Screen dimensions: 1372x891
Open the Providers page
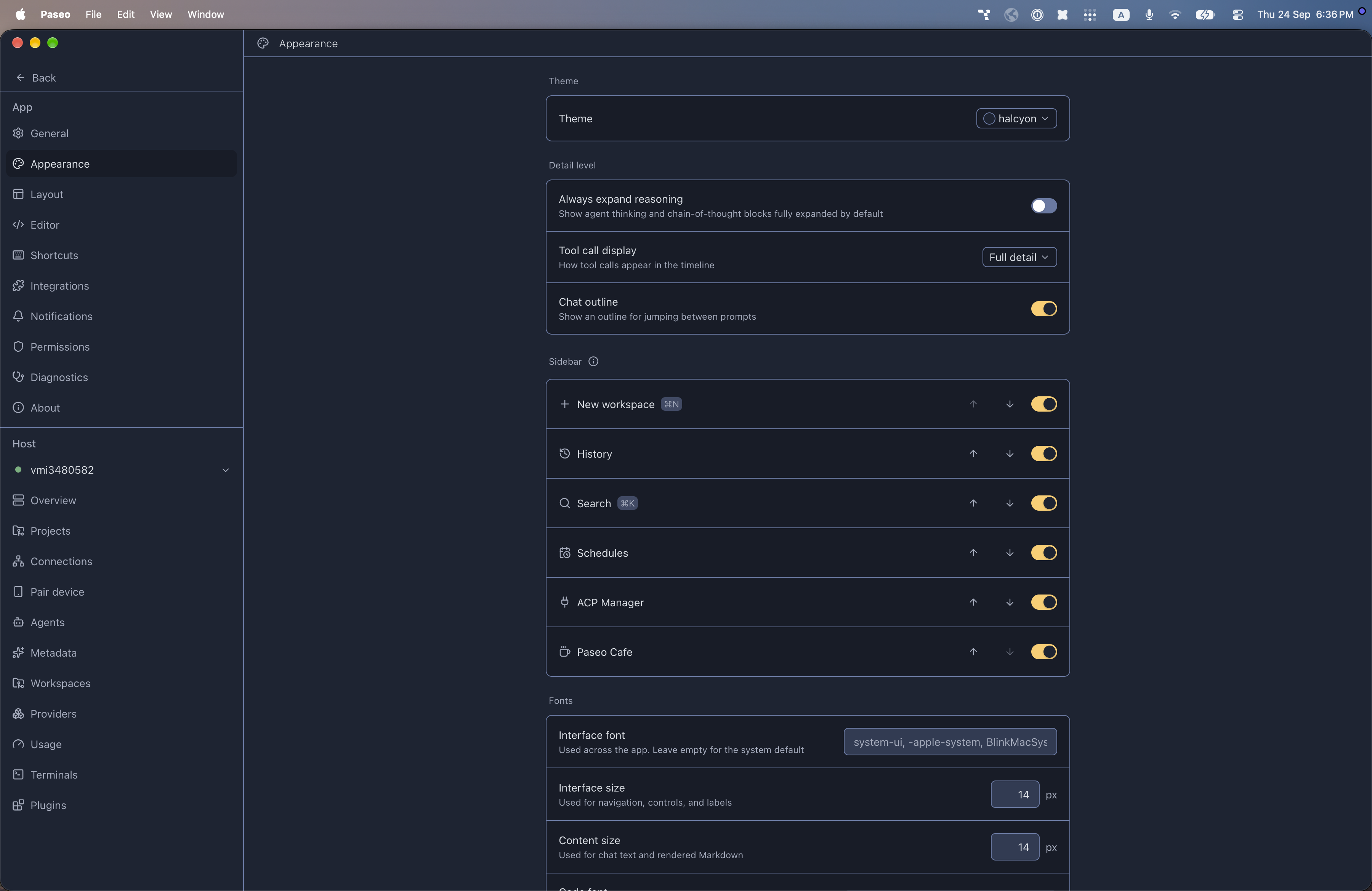[x=122, y=714]
